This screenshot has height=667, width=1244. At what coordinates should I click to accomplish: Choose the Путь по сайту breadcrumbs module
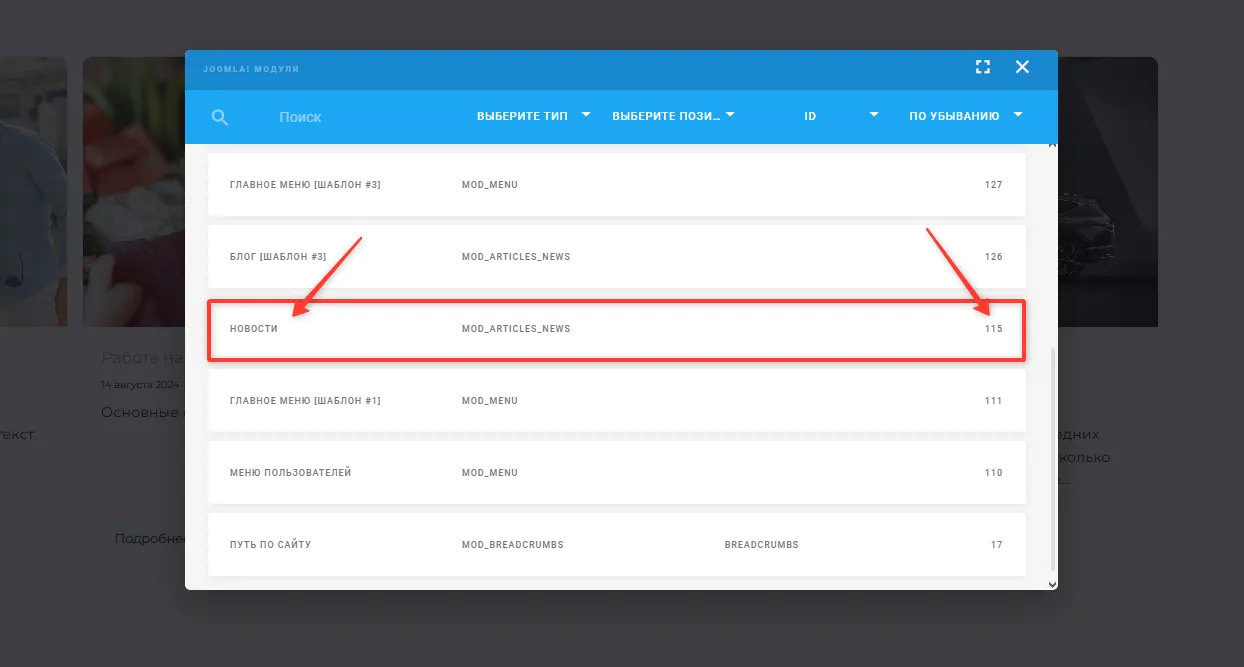point(616,545)
